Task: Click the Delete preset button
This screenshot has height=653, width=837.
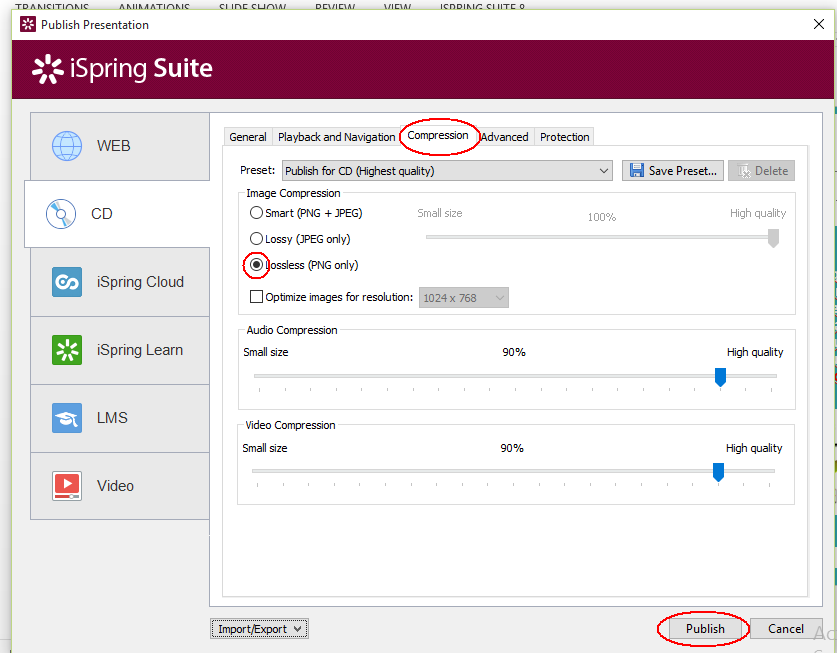Action: 761,171
